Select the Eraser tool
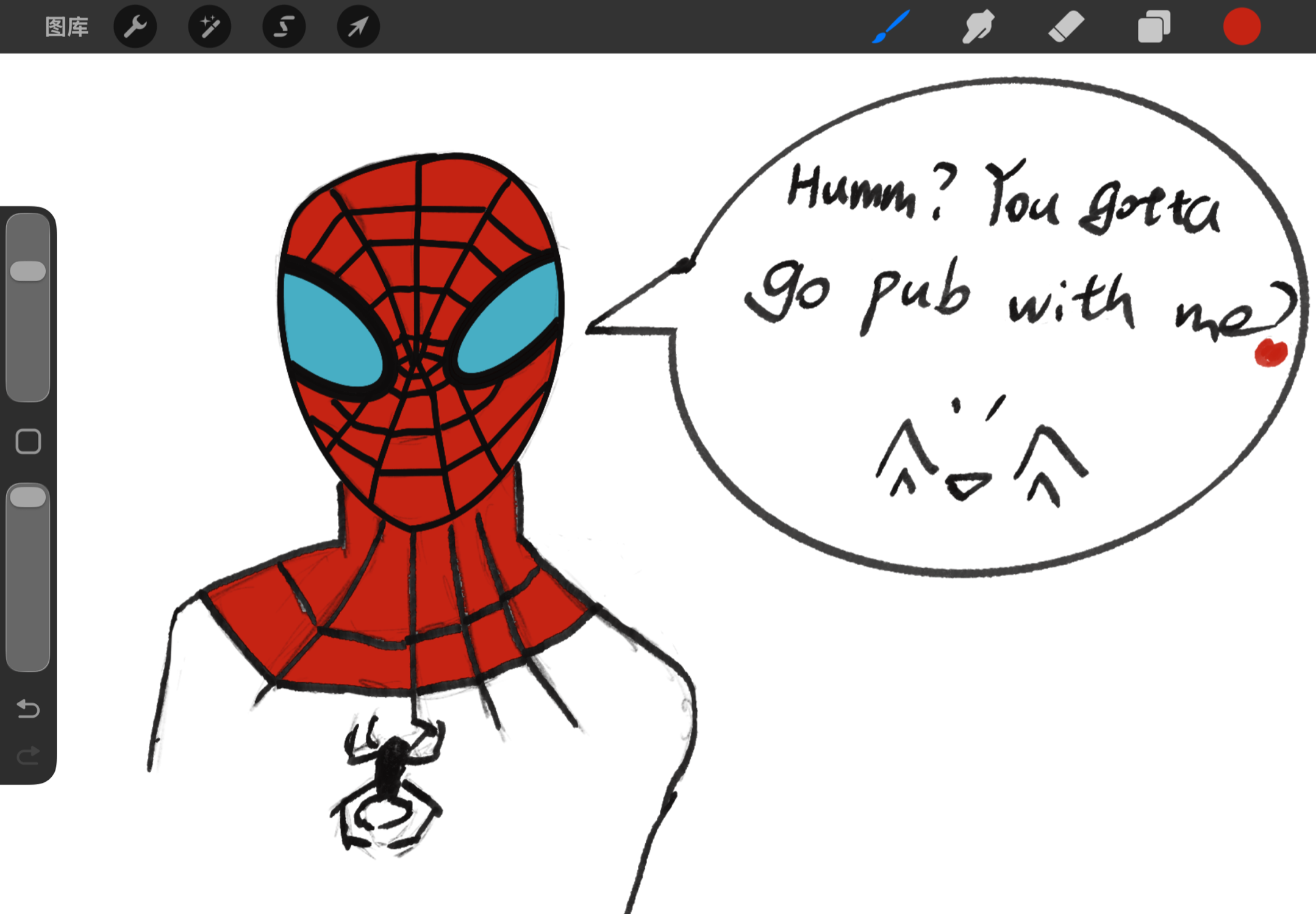The width and height of the screenshot is (1316, 914). tap(1066, 27)
